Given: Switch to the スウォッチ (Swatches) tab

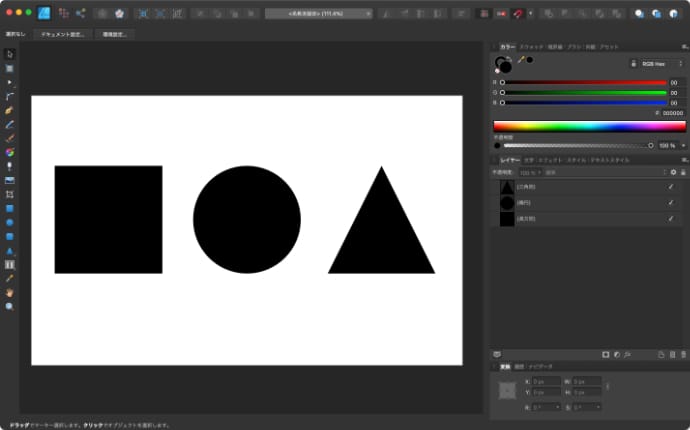Looking at the screenshot, I should [x=532, y=47].
